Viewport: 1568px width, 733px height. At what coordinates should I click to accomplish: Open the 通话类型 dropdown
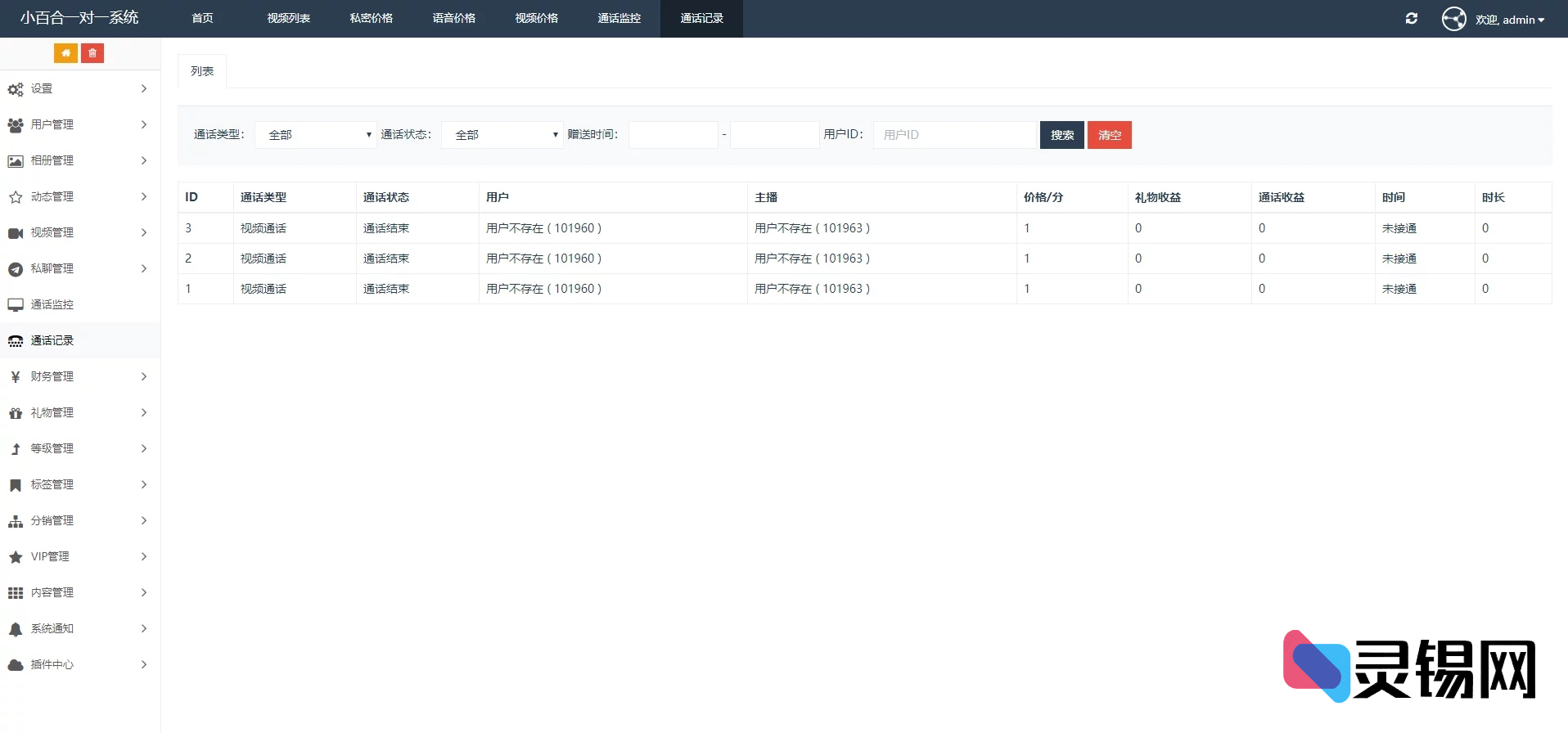click(315, 135)
